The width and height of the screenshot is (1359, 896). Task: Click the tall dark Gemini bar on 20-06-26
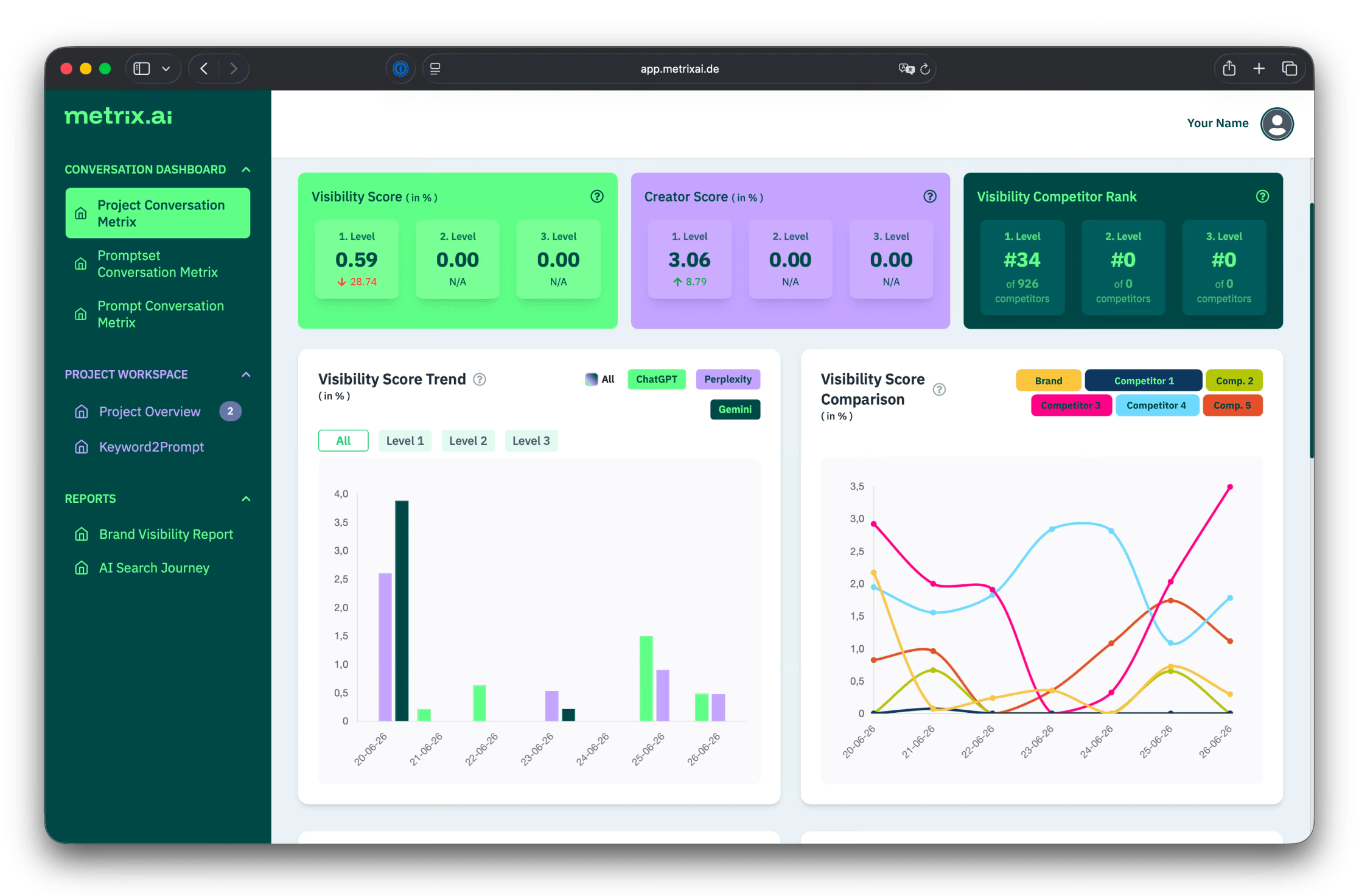(x=402, y=611)
